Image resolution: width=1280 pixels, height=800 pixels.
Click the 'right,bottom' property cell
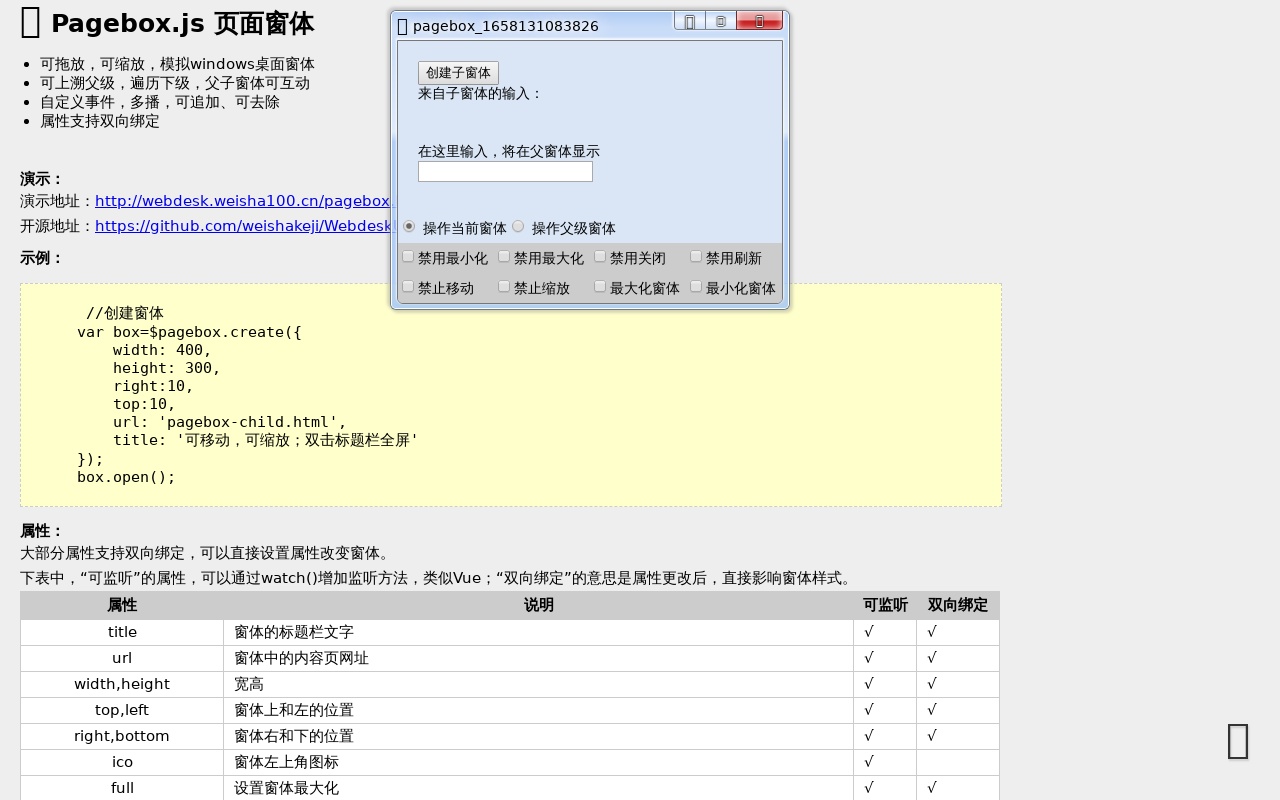pyautogui.click(x=122, y=736)
